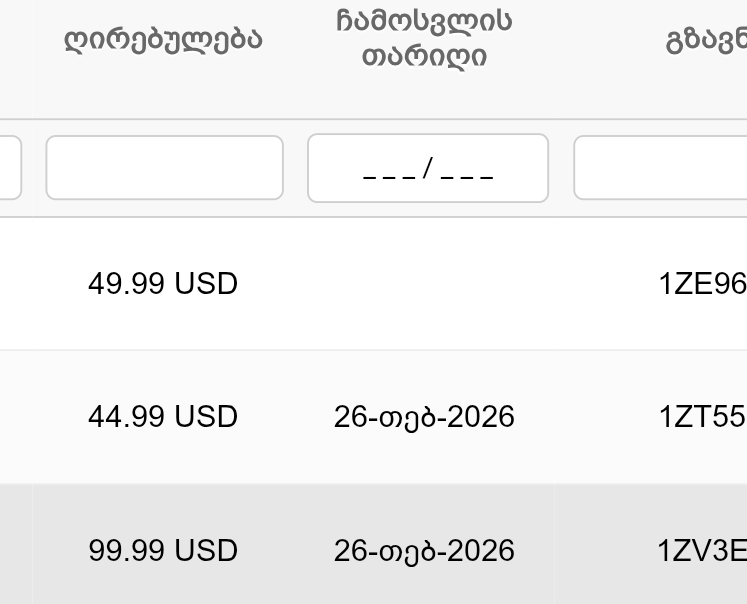Click the partially visible გზავნ column header
The height and width of the screenshot is (604, 747).
coord(705,41)
